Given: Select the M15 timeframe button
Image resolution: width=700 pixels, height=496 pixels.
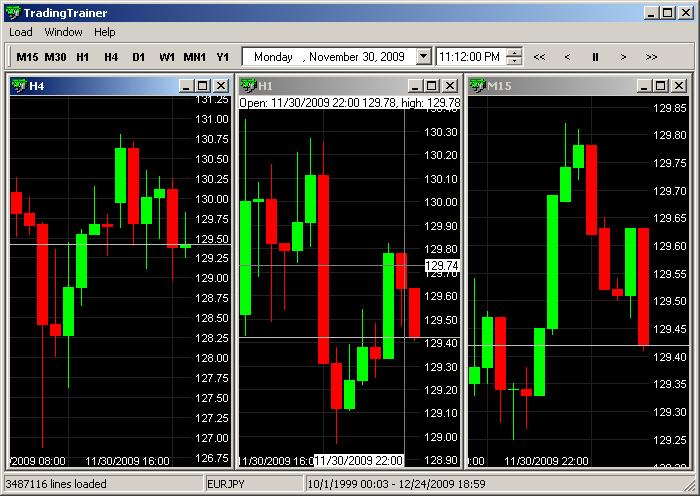Looking at the screenshot, I should click(x=27, y=57).
